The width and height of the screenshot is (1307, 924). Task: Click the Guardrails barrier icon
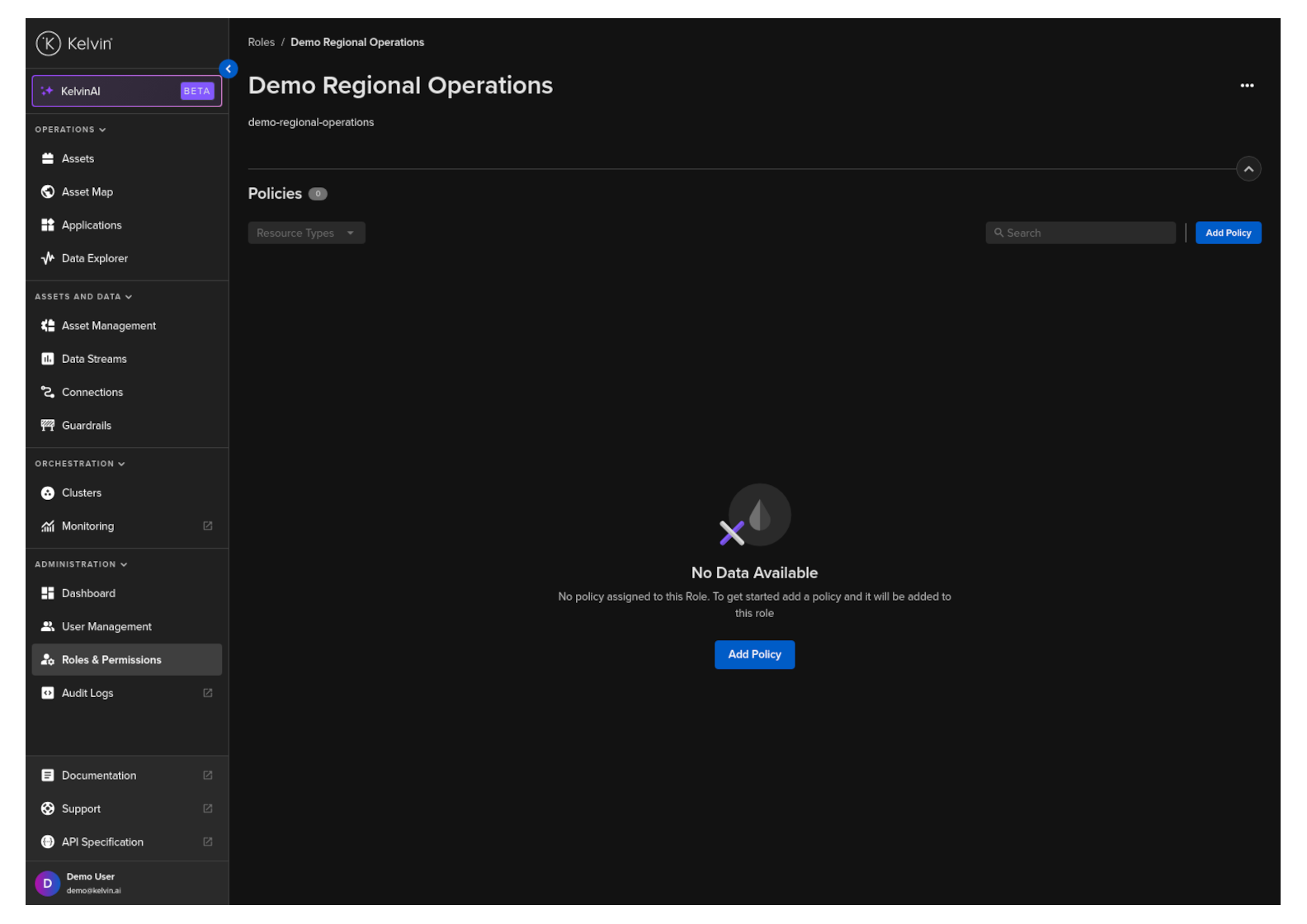[x=48, y=426]
